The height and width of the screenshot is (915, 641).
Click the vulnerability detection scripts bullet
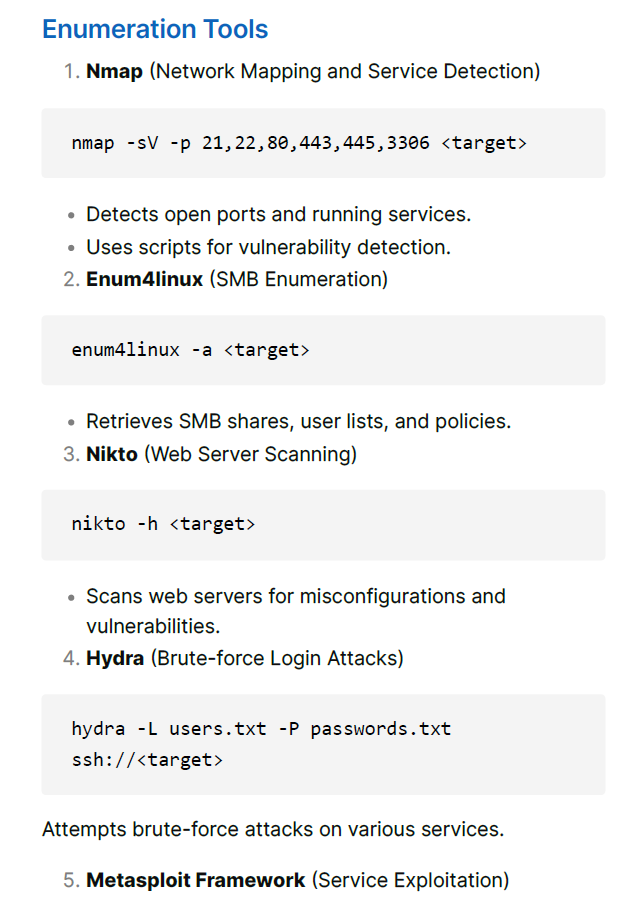pyautogui.click(x=269, y=247)
